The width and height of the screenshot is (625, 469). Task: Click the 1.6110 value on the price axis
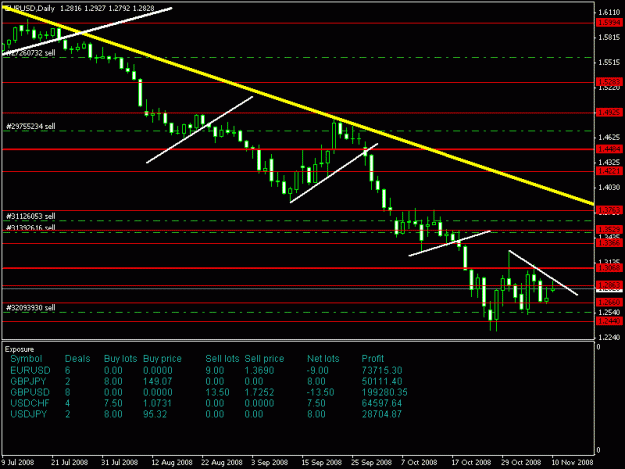(x=609, y=12)
